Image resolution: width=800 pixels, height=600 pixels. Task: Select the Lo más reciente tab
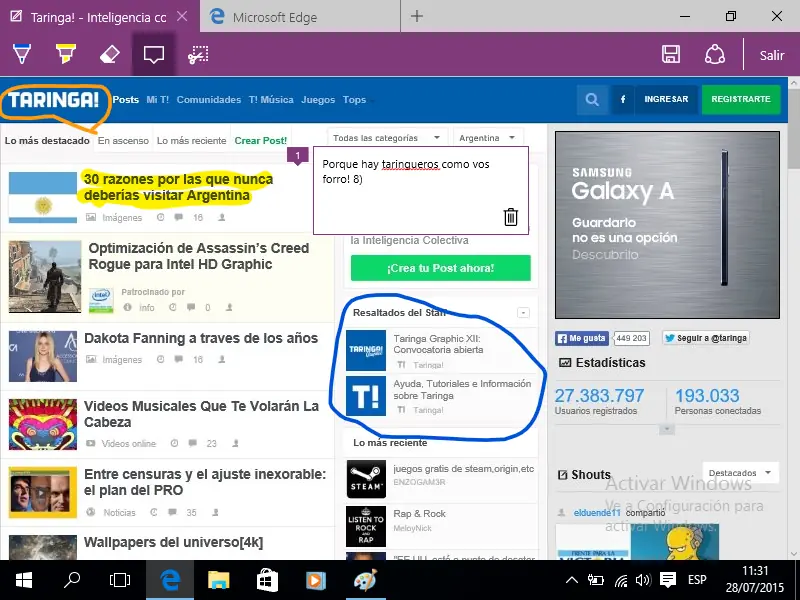point(191,140)
